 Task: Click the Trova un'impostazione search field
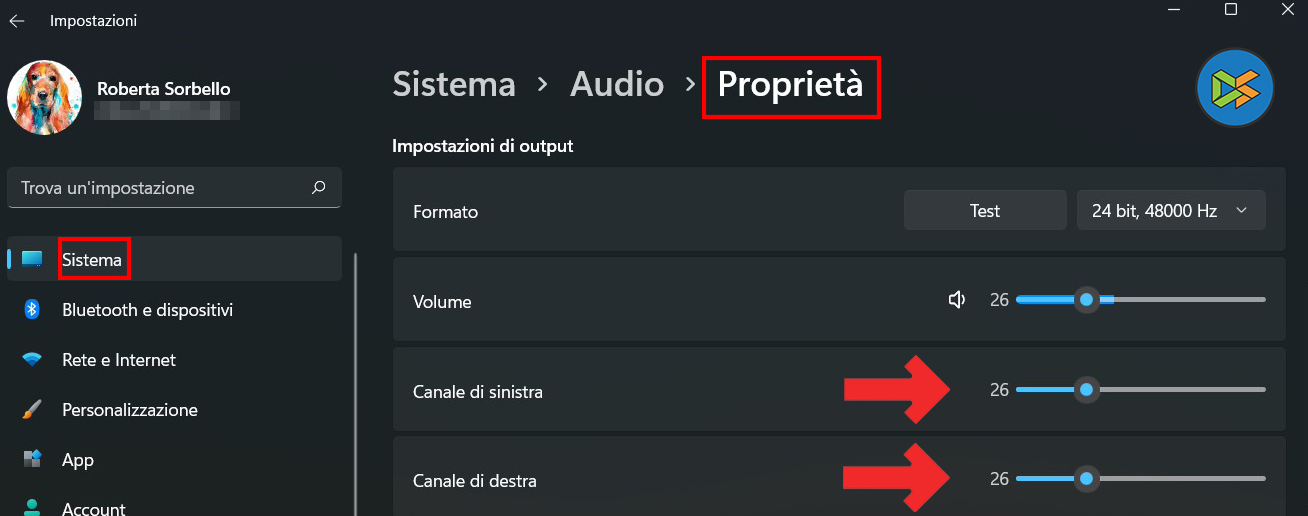click(x=160, y=188)
